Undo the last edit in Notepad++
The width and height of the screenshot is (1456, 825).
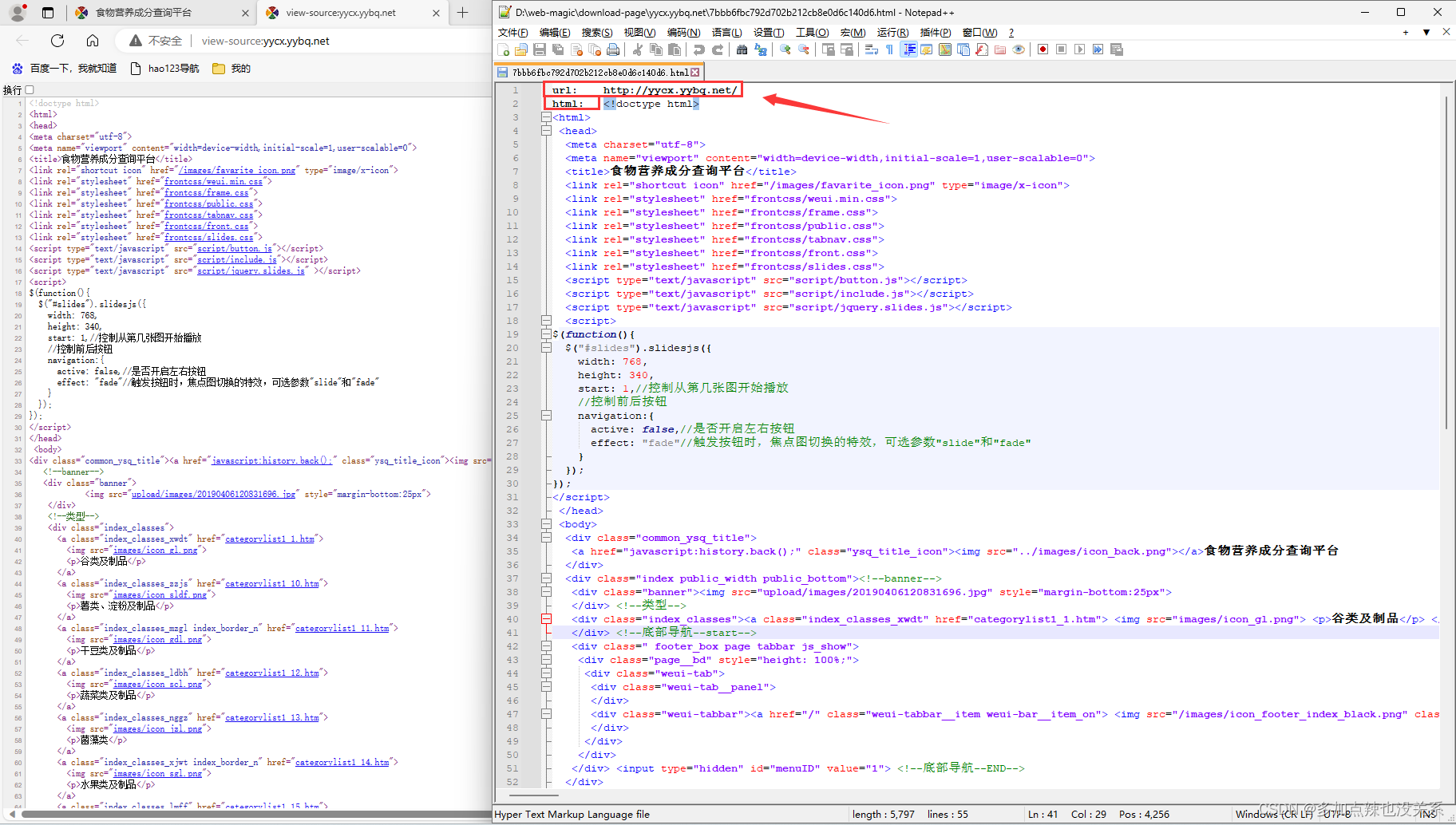point(698,49)
